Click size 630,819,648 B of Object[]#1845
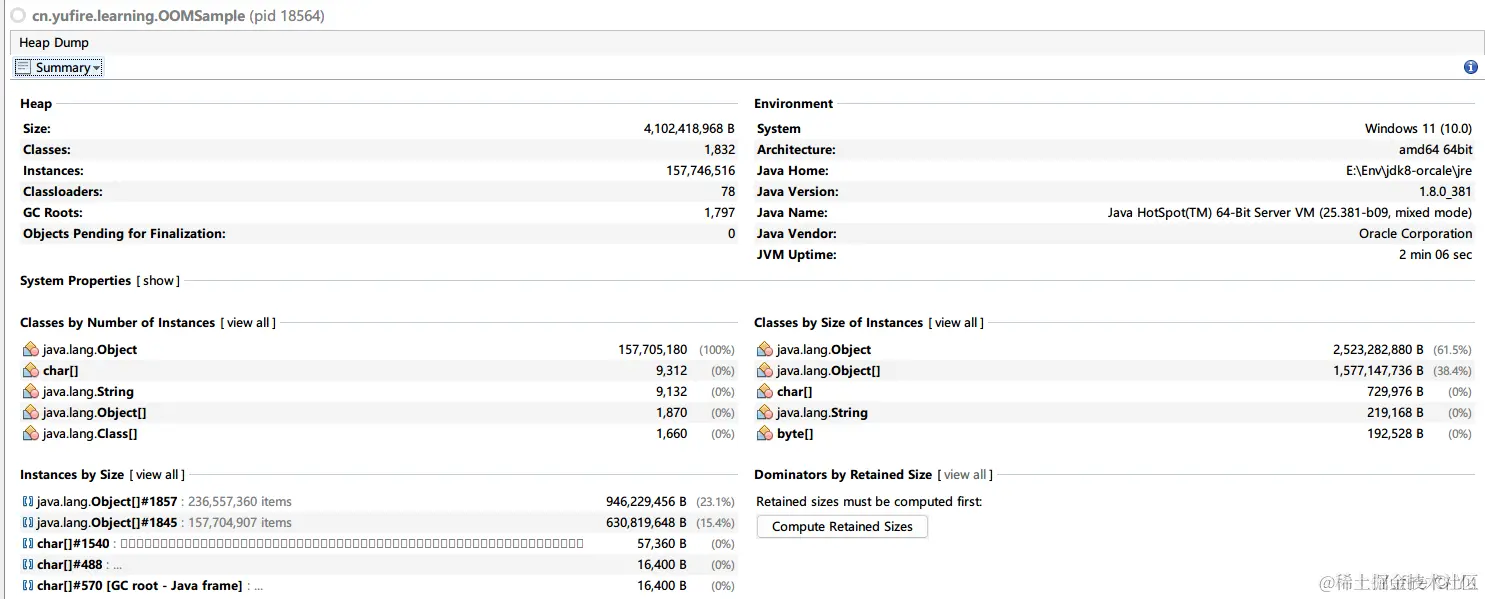The height and width of the screenshot is (599, 1485). [x=646, y=523]
